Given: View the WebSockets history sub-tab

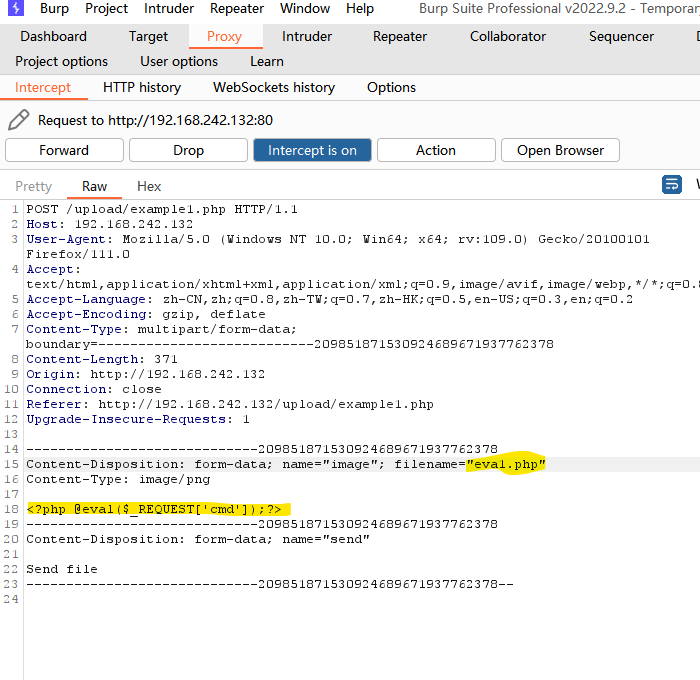Looking at the screenshot, I should tap(274, 87).
